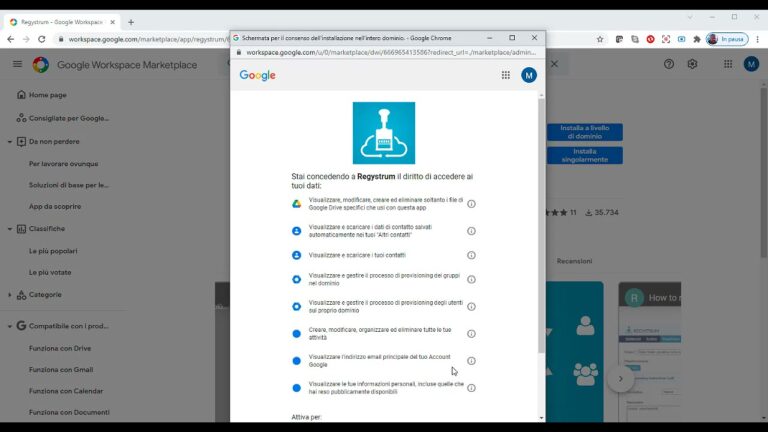The image size is (768, 432).
Task: Click account avatar M in consent popup
Action: pos(528,75)
